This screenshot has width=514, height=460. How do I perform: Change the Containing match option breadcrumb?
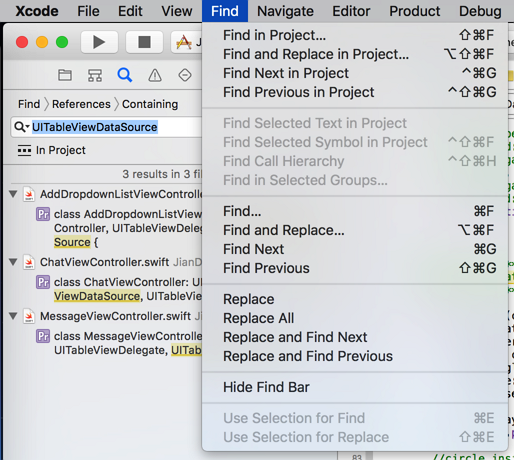tap(150, 104)
